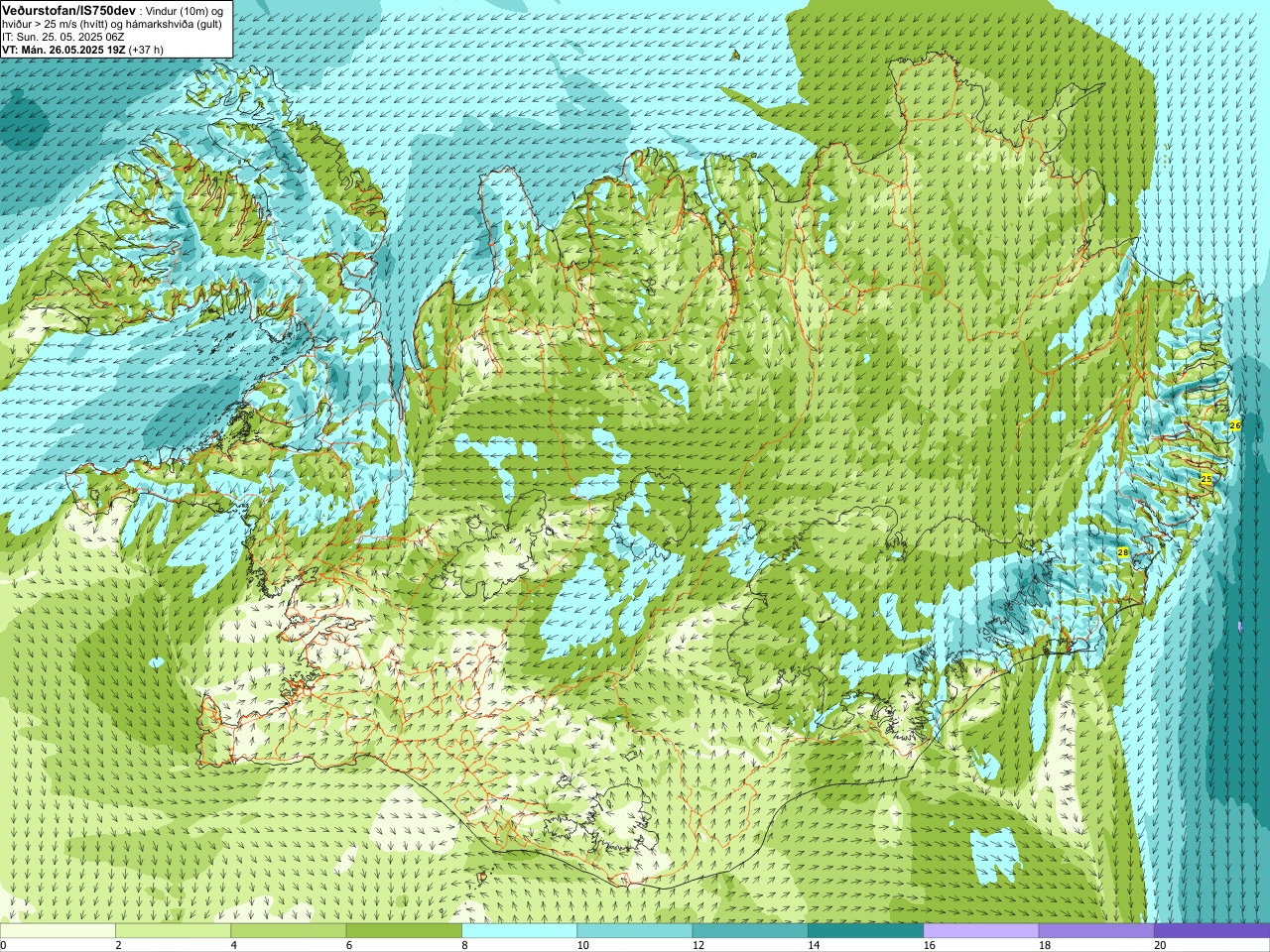Click the yellow gust label 26
This screenshot has height=952, width=1270.
(1235, 425)
